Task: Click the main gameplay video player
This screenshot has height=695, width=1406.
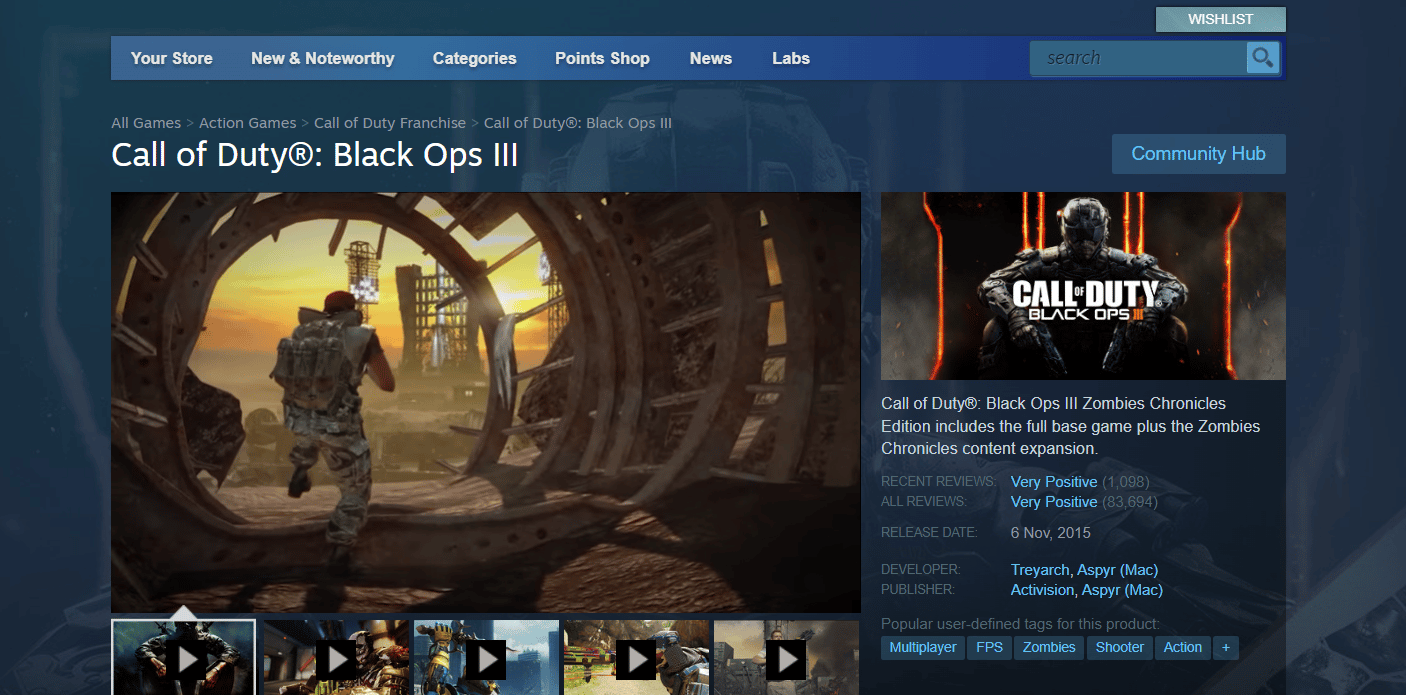Action: point(486,402)
